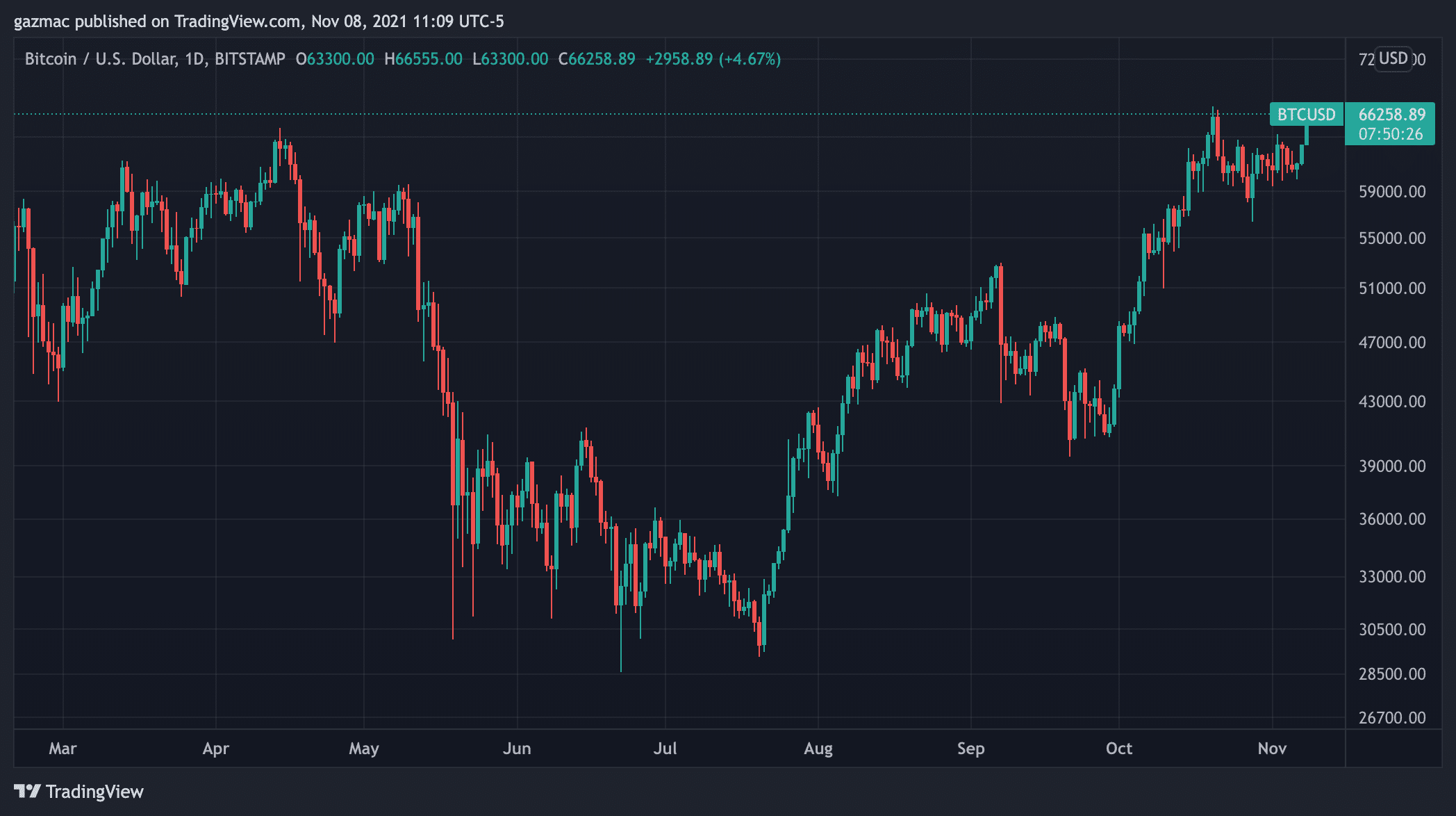This screenshot has width=1456, height=816.
Task: Click the TradingView wordmark text
Action: 94,792
